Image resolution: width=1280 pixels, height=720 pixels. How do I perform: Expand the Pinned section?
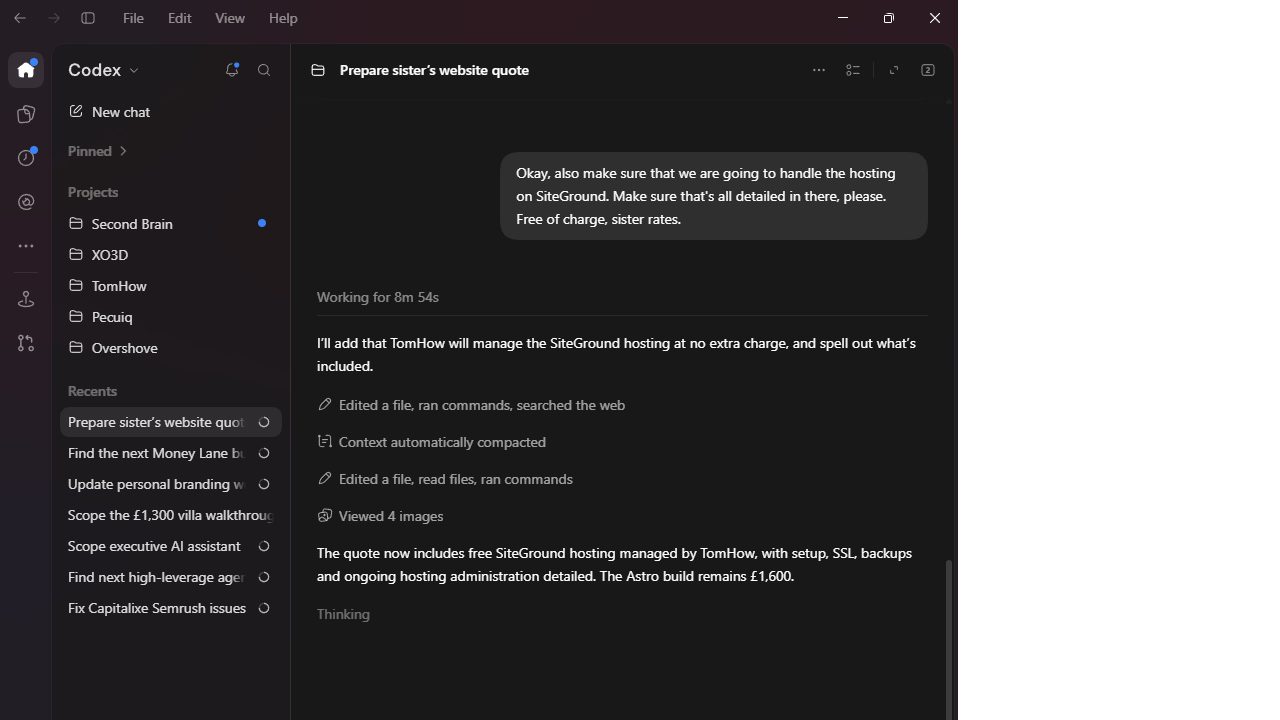(x=98, y=151)
